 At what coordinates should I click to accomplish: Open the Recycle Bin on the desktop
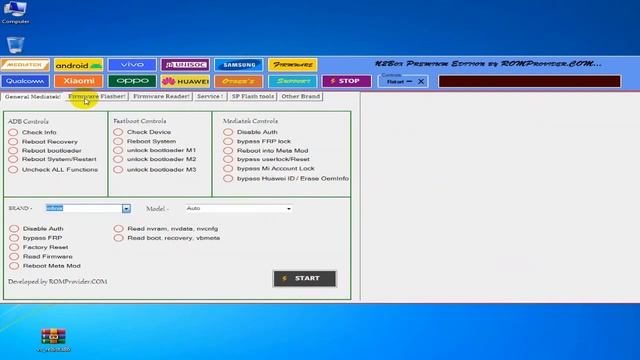click(16, 45)
